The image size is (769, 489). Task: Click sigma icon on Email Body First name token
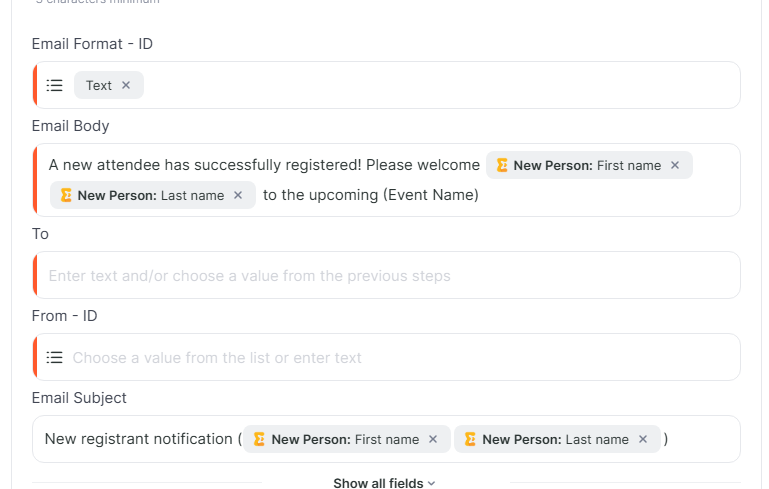(502, 165)
